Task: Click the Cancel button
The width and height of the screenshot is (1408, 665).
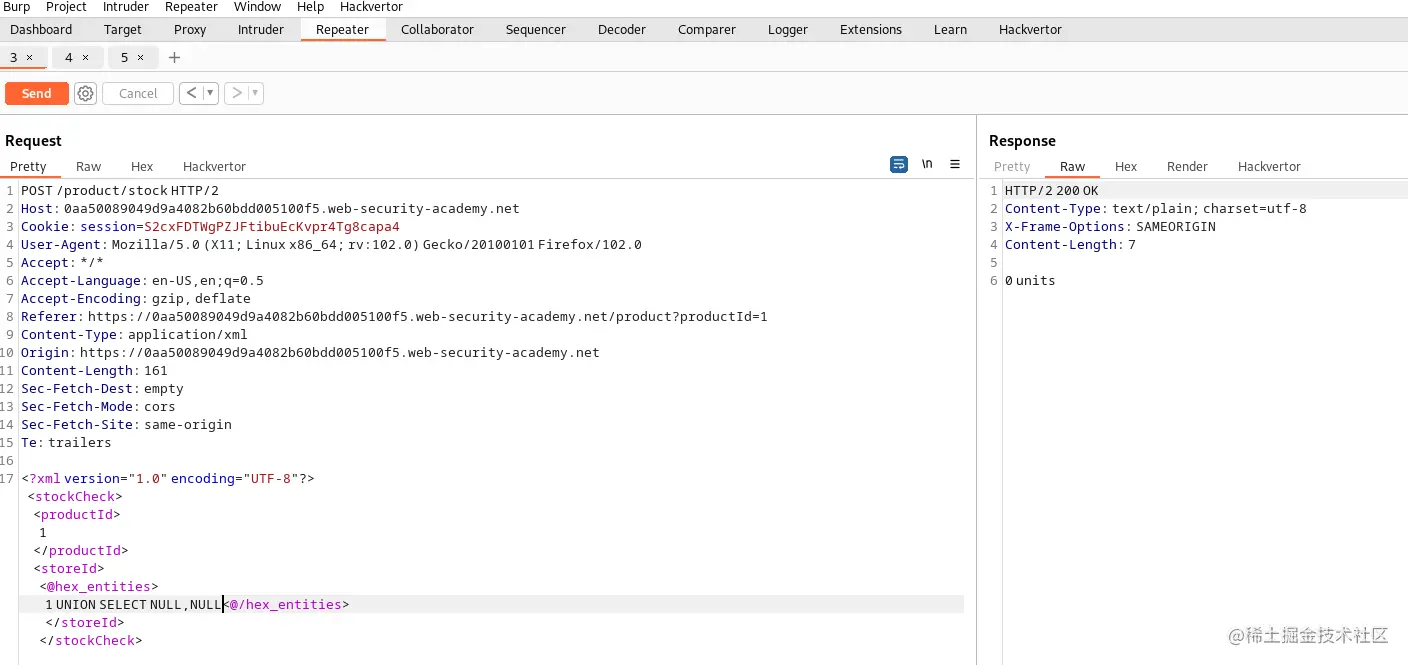Action: 138,93
